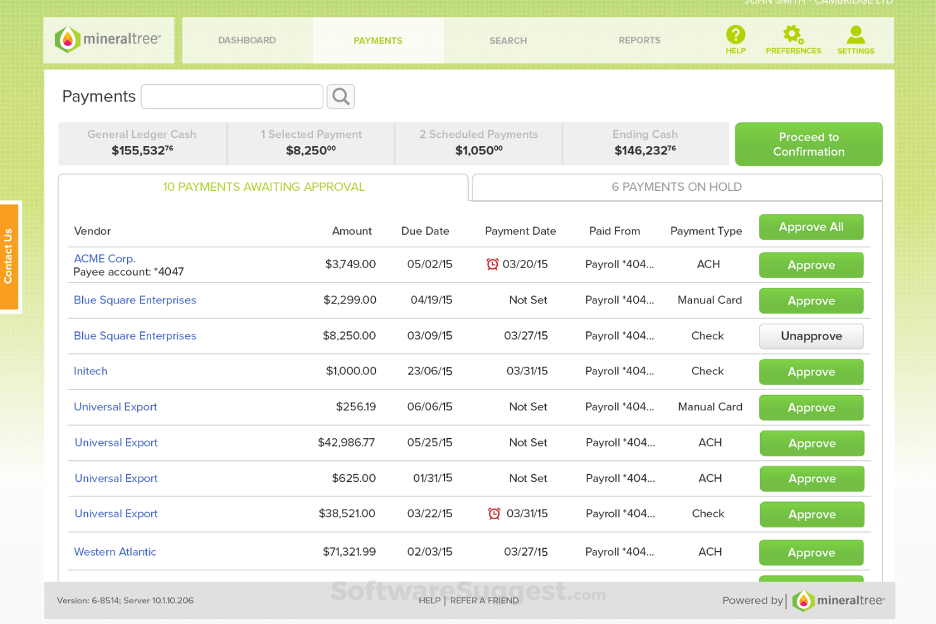936x624 pixels.
Task: Click alarm clock icon beside 03/20/15
Action: [492, 264]
